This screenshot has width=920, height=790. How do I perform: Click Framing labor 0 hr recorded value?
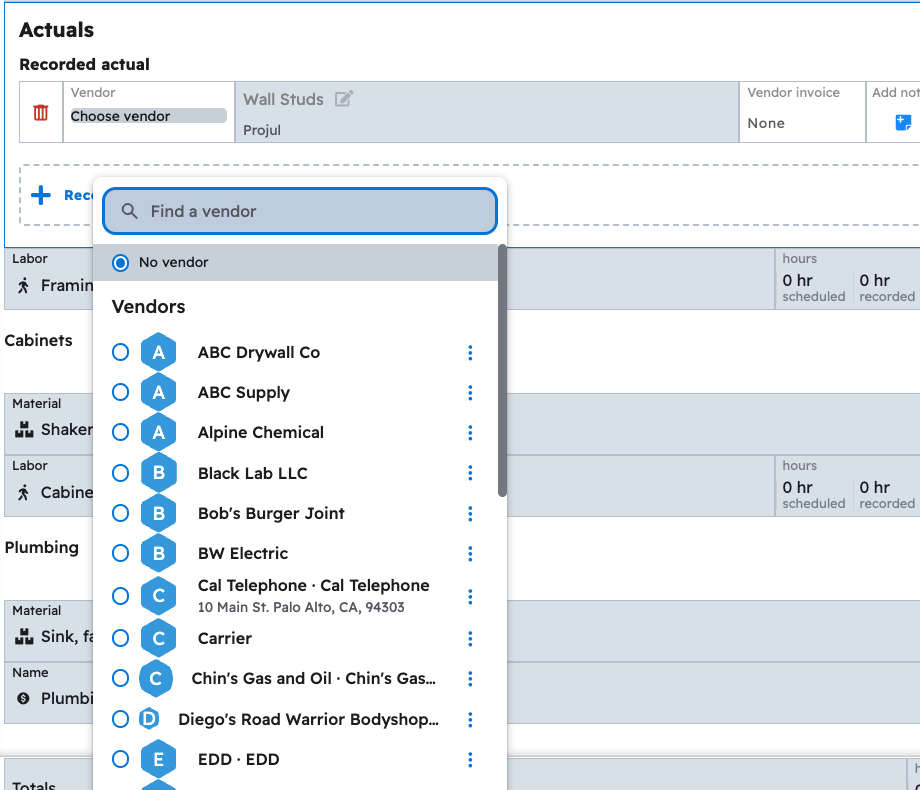875,281
